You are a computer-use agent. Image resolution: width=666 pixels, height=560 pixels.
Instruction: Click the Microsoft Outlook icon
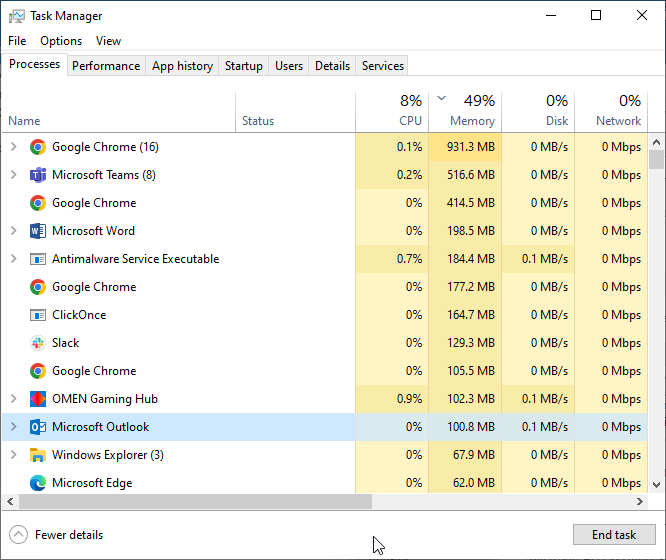[x=38, y=427]
